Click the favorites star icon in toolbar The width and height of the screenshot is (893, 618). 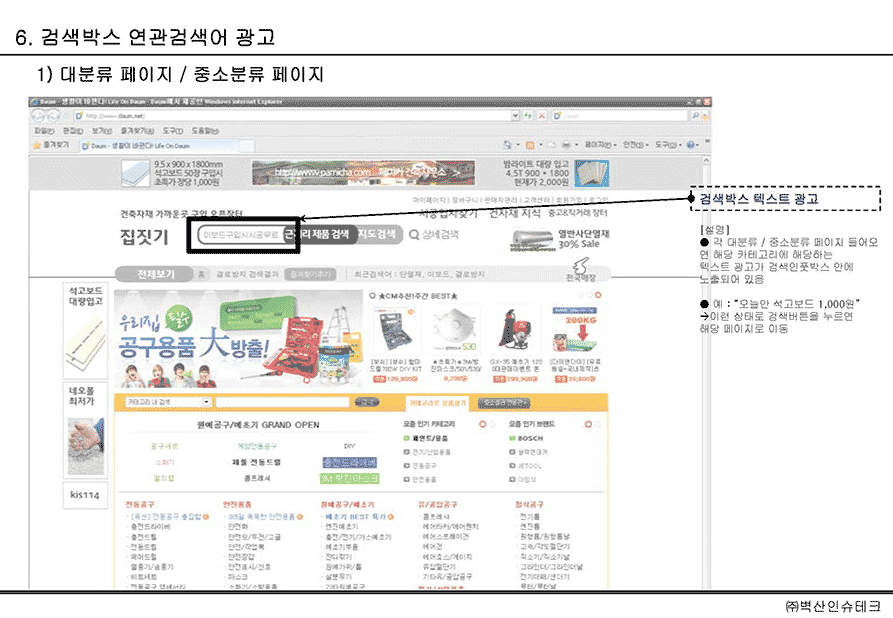point(38,145)
